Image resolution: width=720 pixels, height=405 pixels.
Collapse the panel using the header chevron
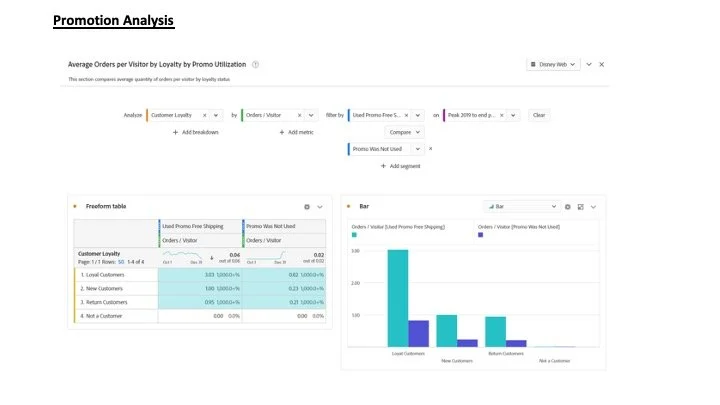pos(589,64)
